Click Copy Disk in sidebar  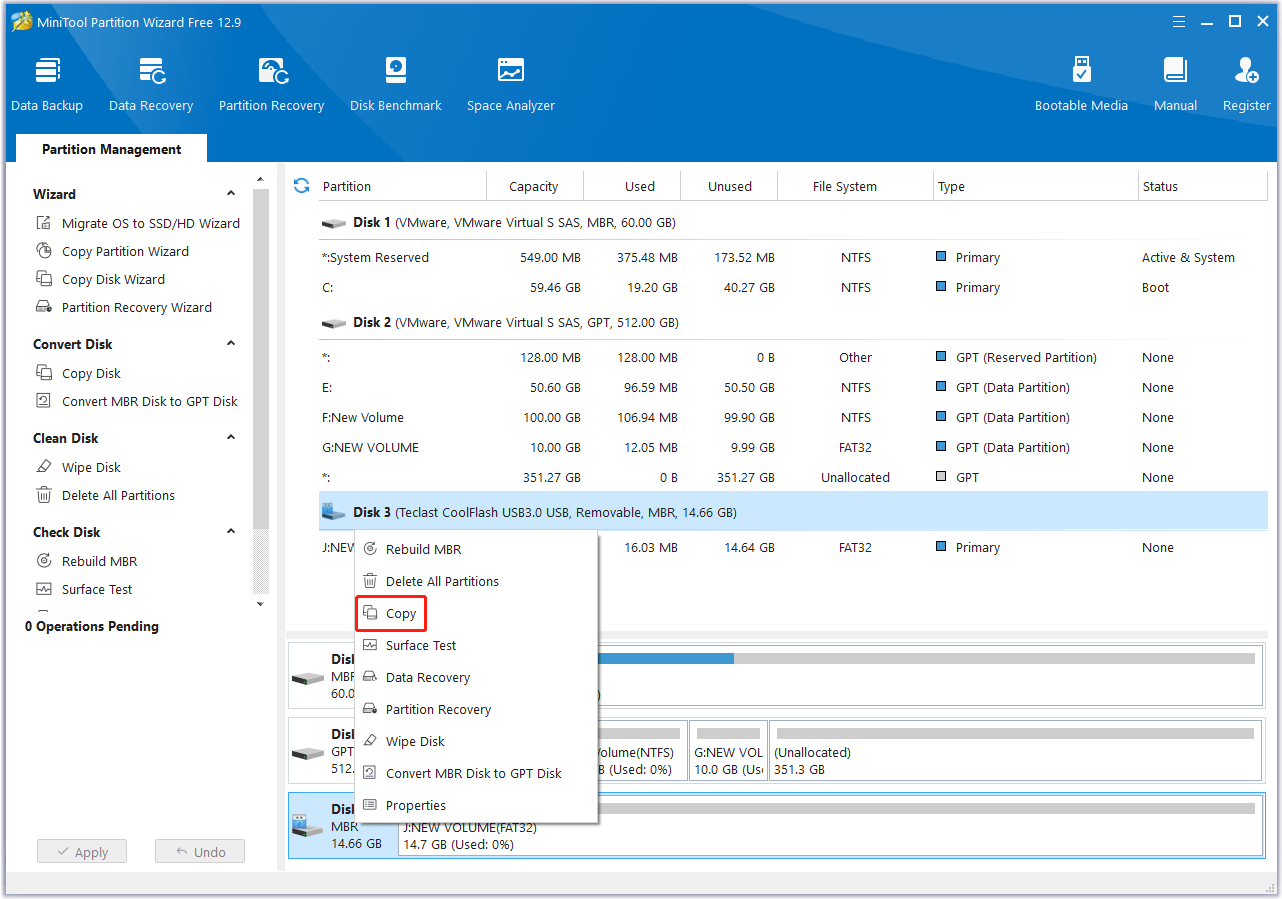tap(78, 373)
